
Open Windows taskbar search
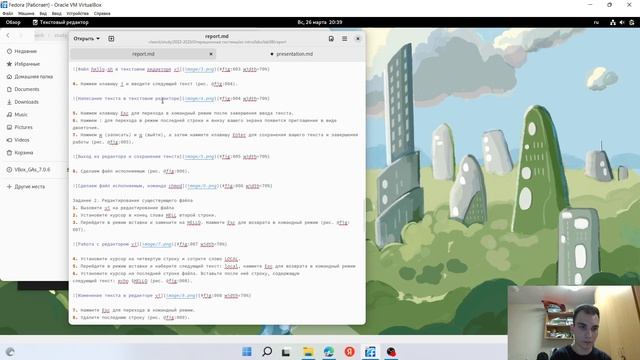click(x=267, y=351)
